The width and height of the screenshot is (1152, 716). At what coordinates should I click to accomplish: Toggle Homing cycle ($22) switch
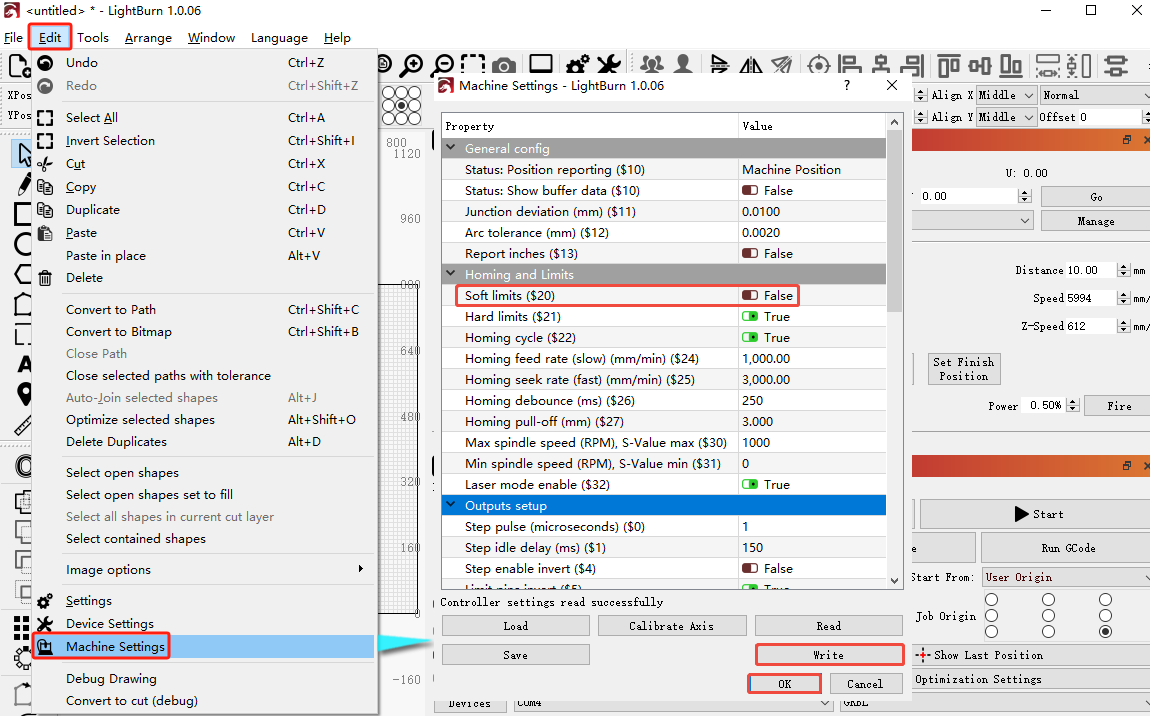click(750, 338)
